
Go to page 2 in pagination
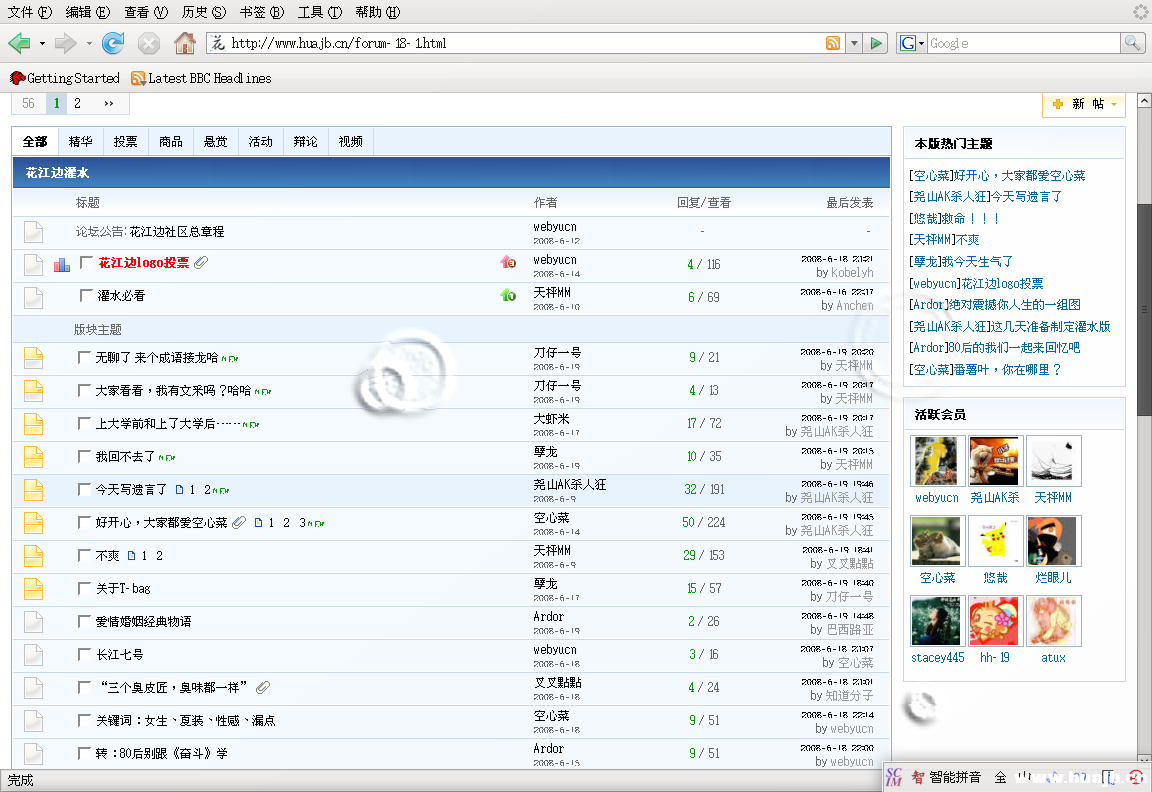pos(77,103)
